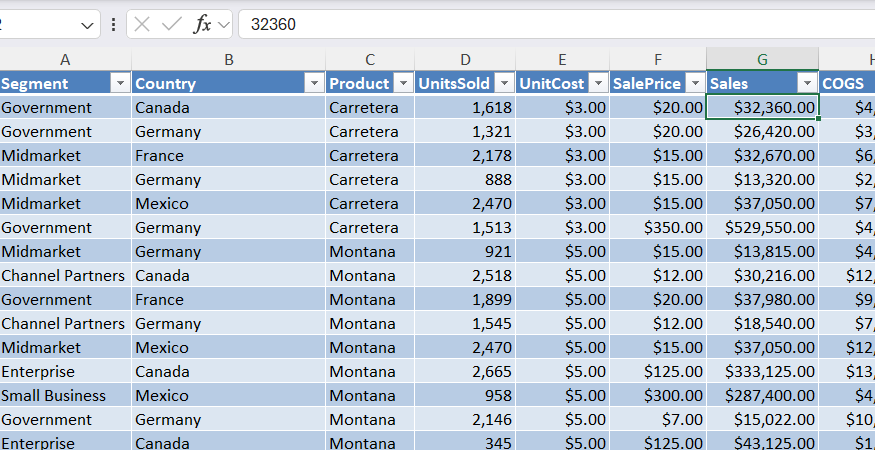Expand the fx function dropdown chevron
This screenshot has width=875, height=450.
click(224, 25)
